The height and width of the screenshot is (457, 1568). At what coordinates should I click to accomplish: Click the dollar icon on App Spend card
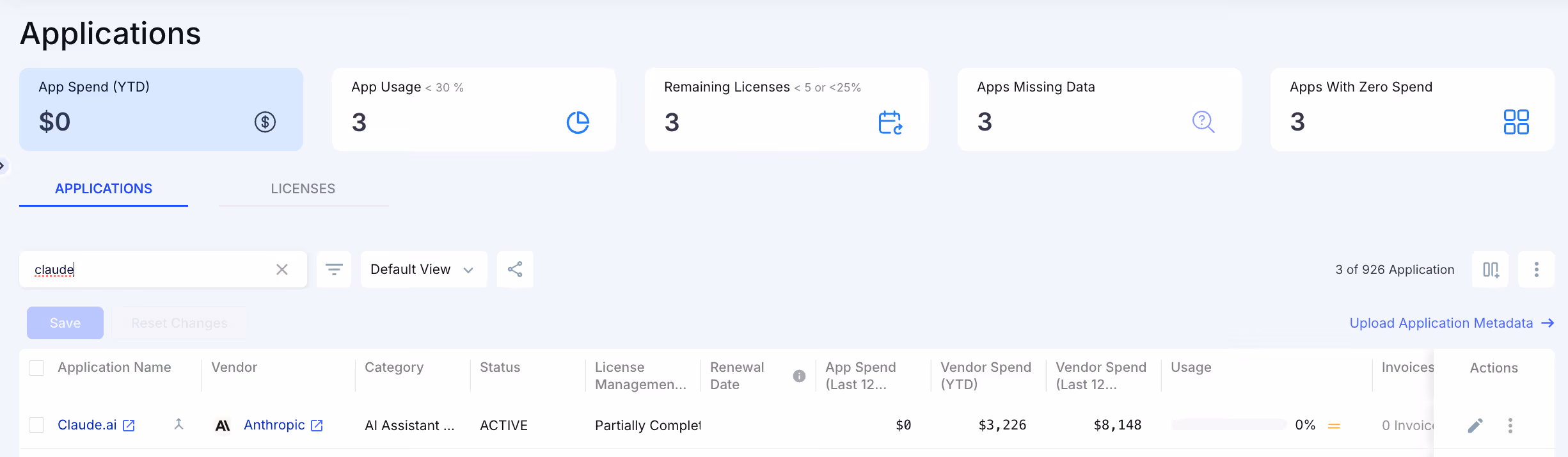click(265, 122)
